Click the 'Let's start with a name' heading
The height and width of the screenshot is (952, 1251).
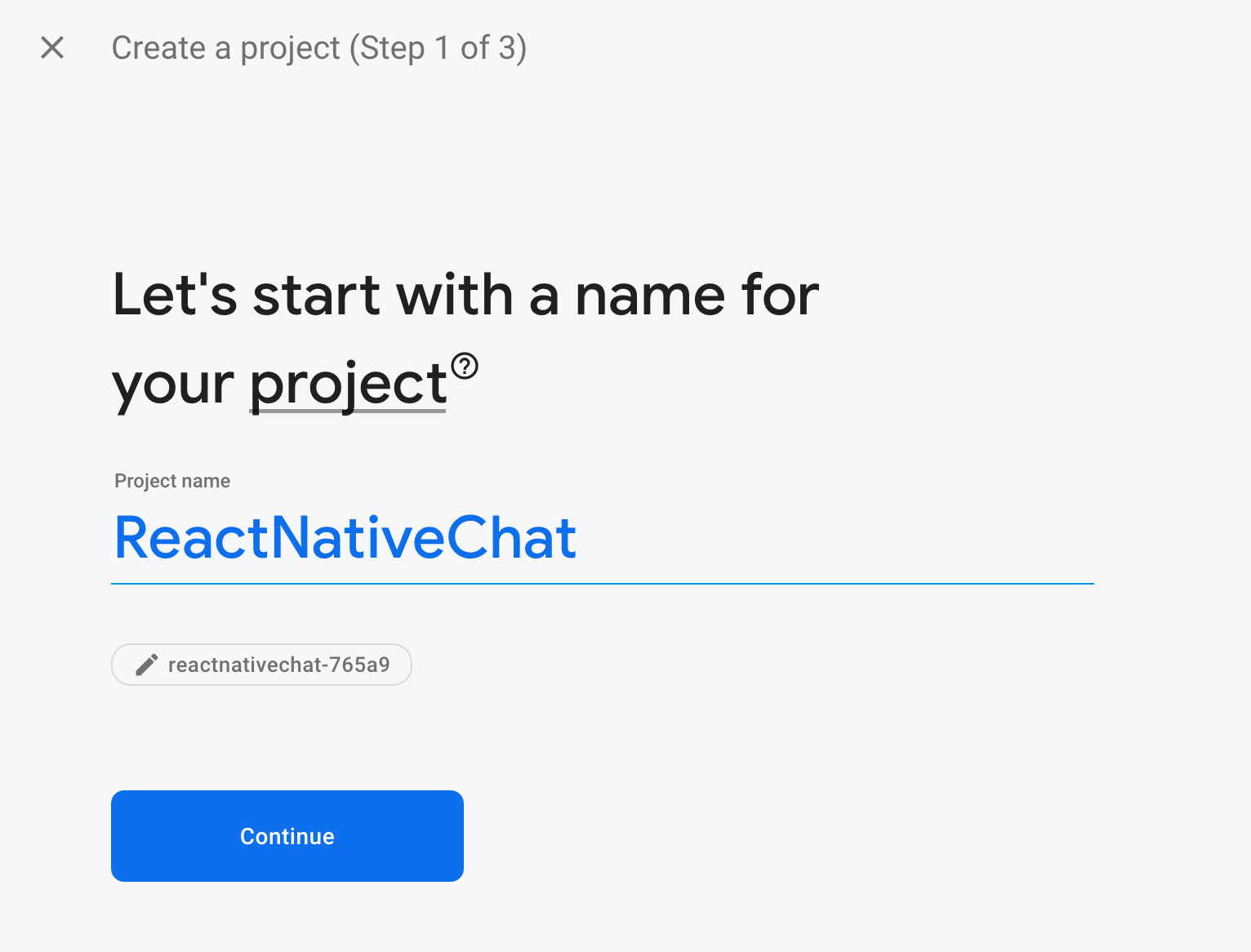465,296
